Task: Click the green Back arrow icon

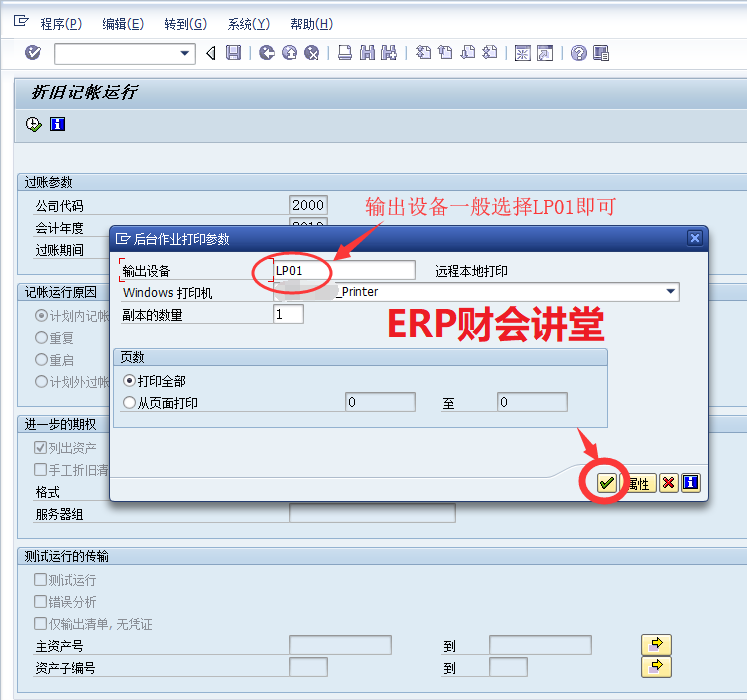Action: coord(267,52)
